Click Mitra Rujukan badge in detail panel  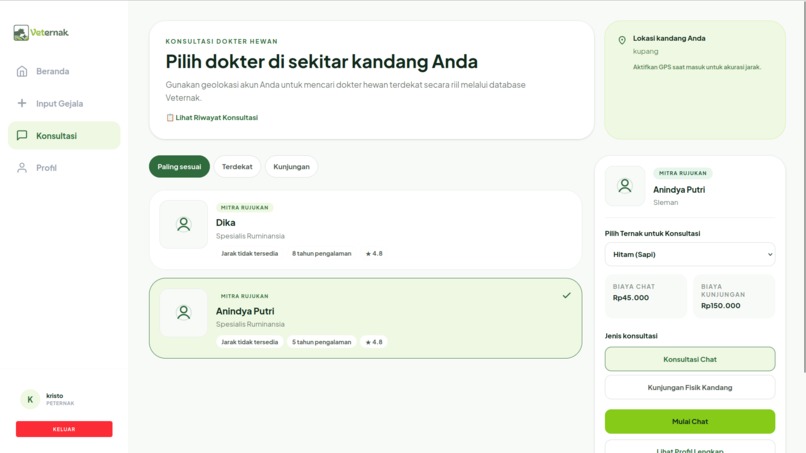[683, 173]
